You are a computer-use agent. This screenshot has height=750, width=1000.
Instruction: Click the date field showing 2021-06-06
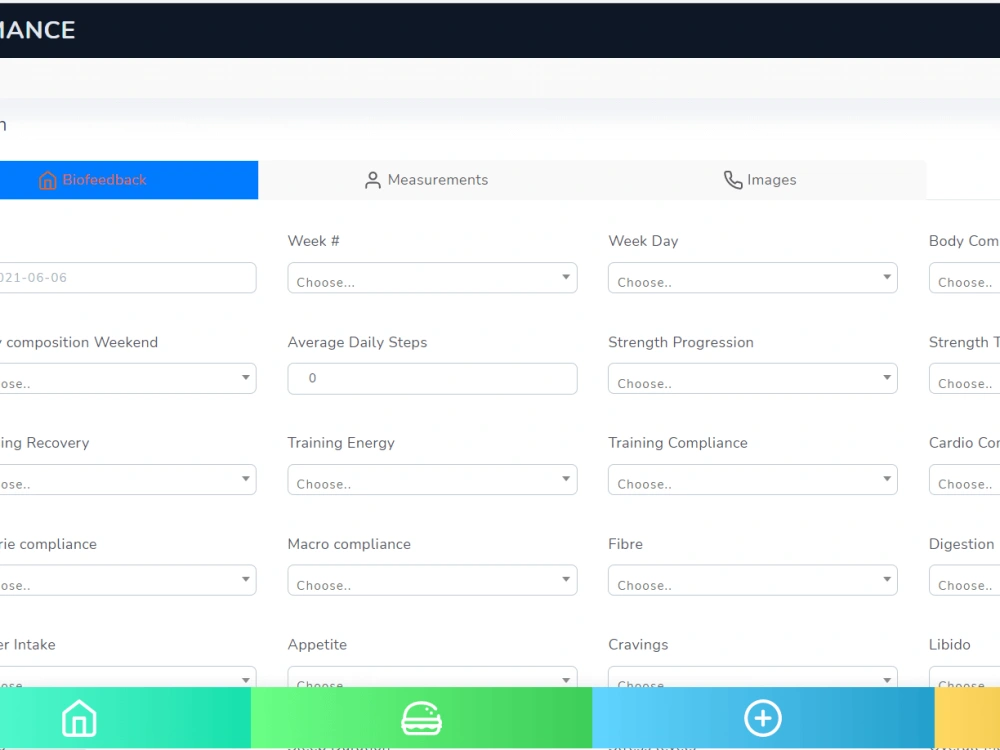(x=128, y=278)
